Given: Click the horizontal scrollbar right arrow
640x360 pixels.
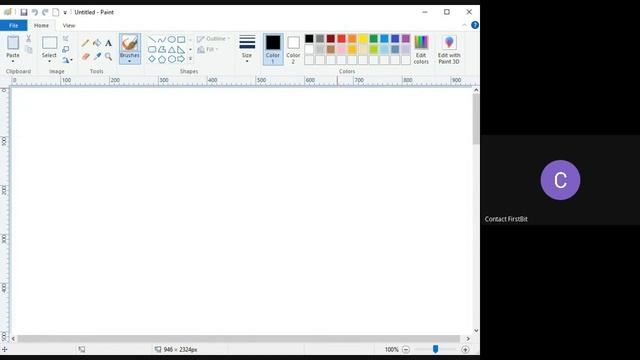Looking at the screenshot, I should coord(468,339).
